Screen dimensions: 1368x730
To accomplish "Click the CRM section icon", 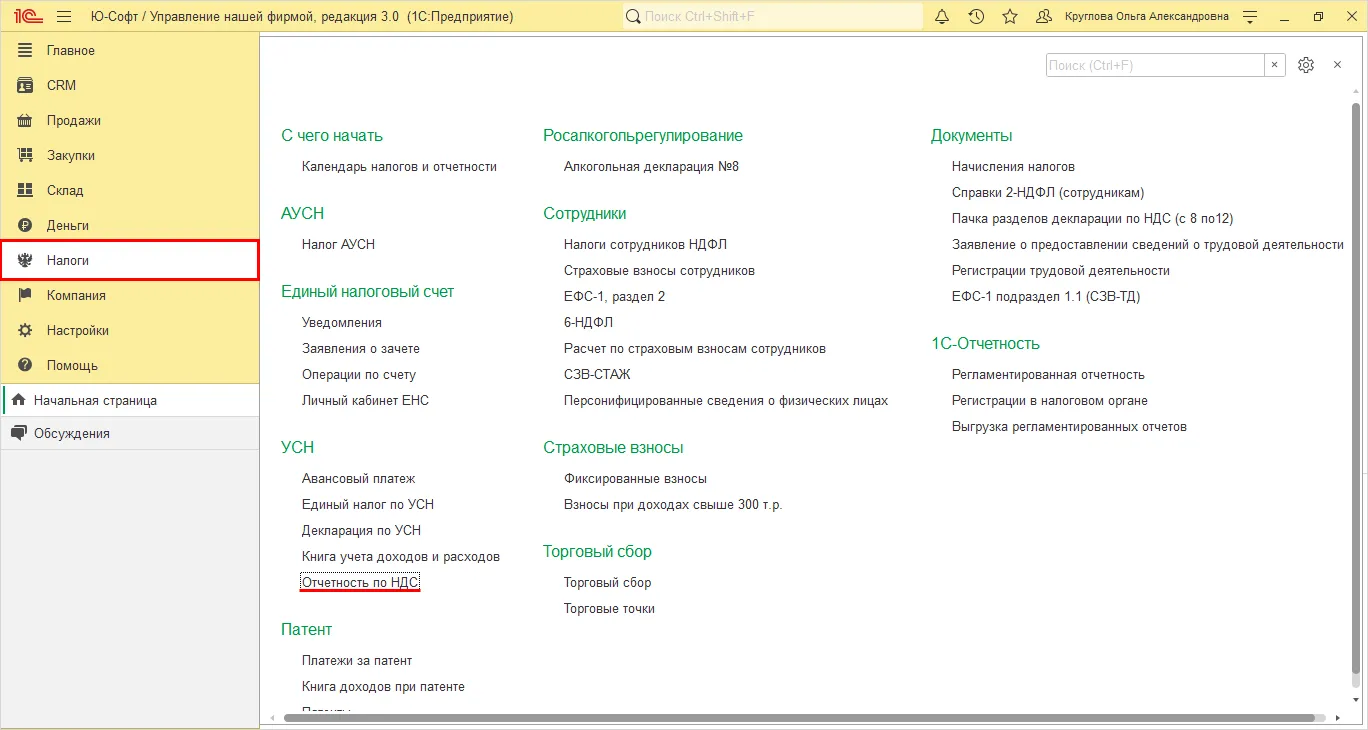I will tap(25, 85).
